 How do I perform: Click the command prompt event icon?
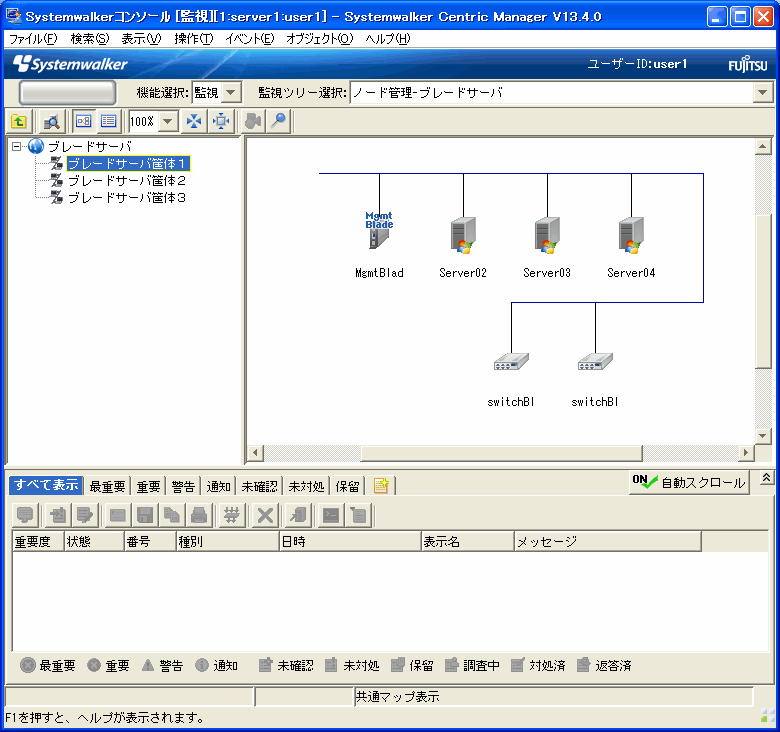331,515
